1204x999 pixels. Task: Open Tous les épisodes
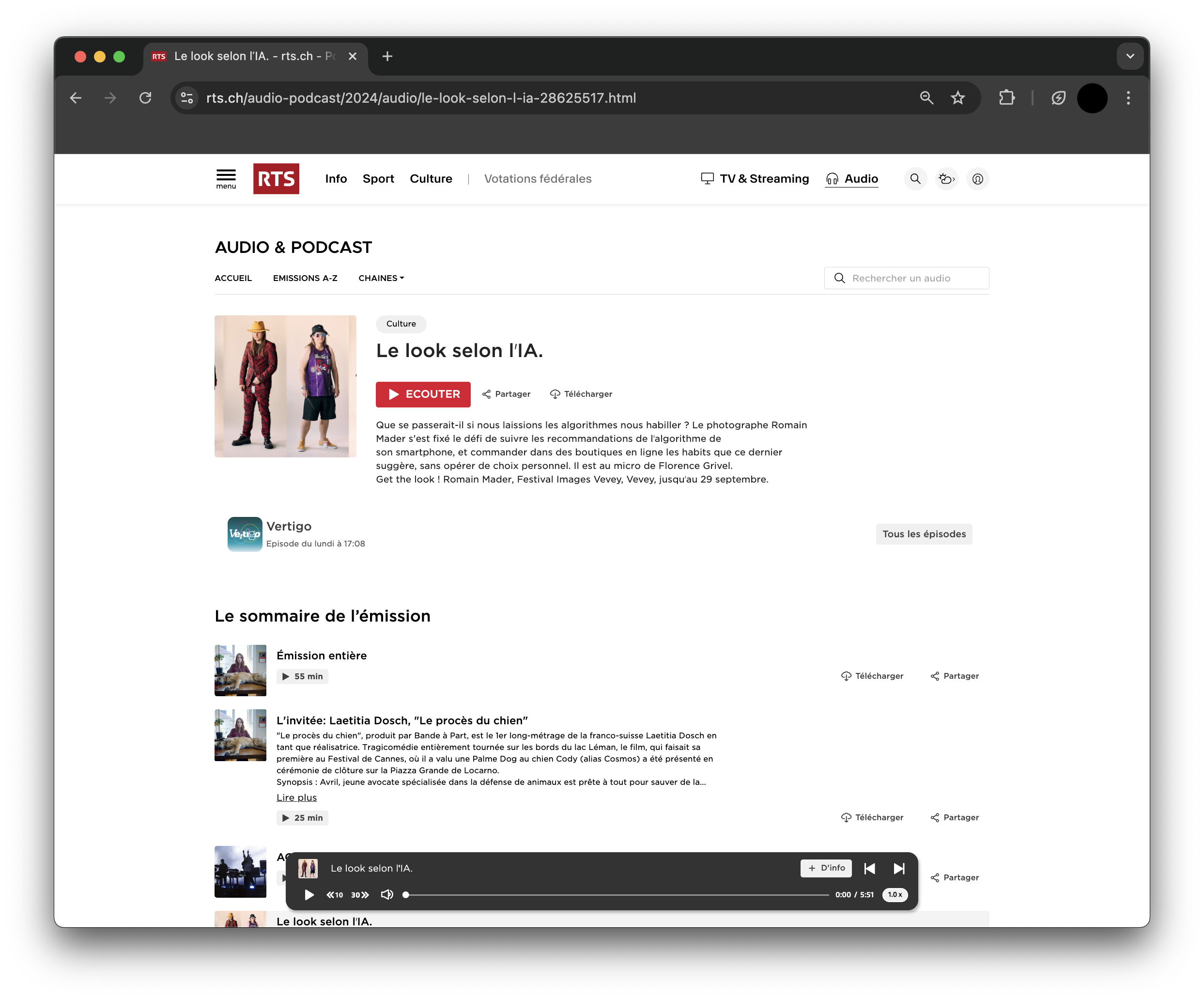point(924,534)
